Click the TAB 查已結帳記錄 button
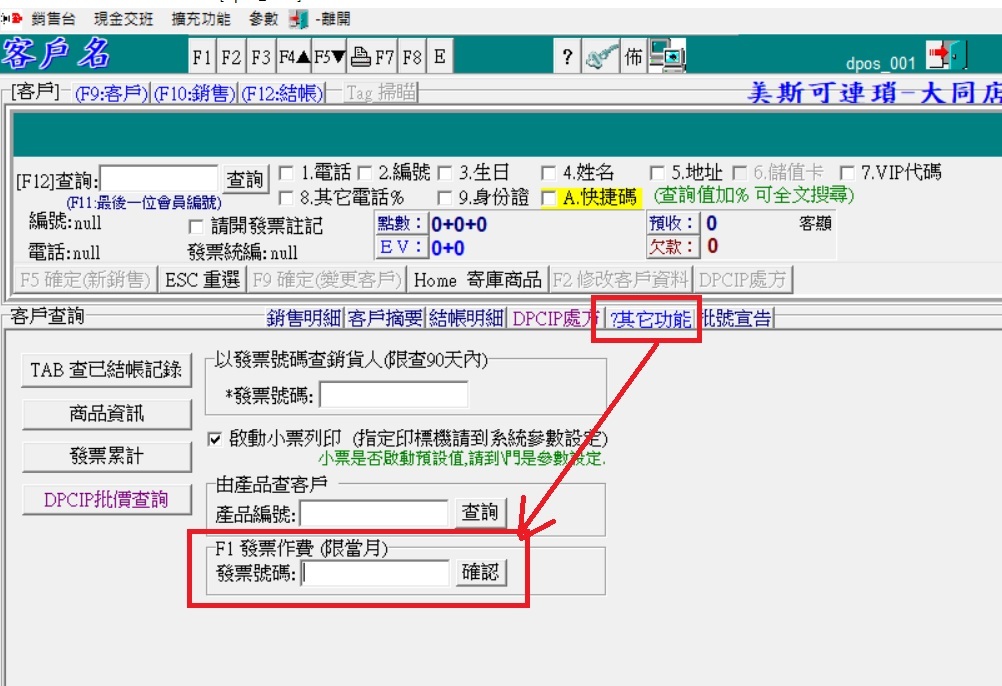 click(107, 370)
